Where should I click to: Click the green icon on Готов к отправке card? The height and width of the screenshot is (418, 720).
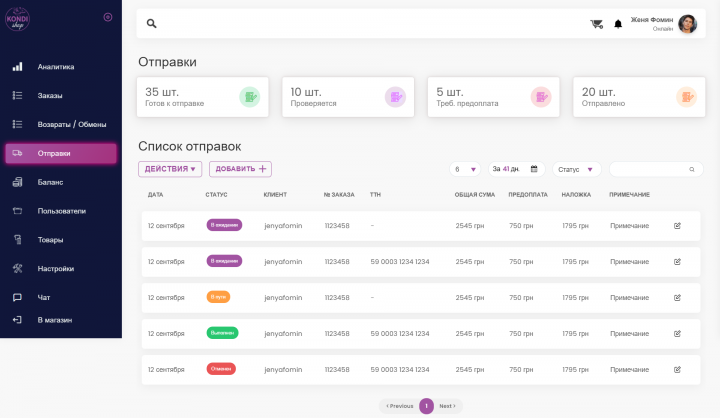(x=249, y=97)
